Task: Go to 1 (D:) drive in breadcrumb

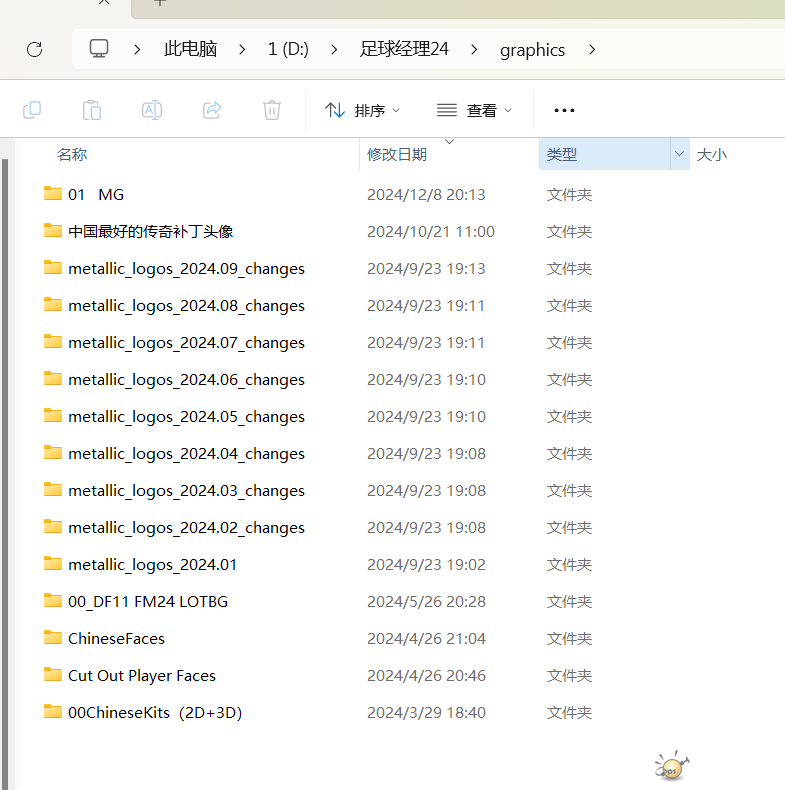Action: (x=288, y=49)
